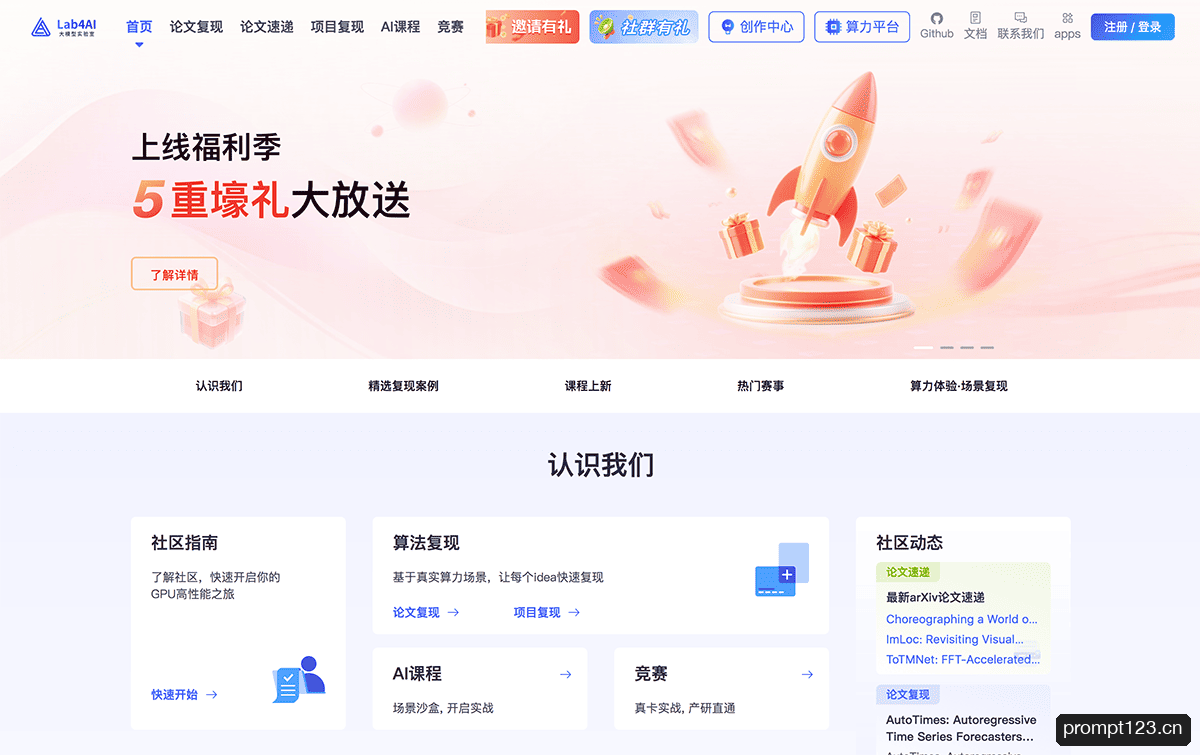The height and width of the screenshot is (755, 1200).
Task: Select the second carousel indicator
Action: [947, 347]
